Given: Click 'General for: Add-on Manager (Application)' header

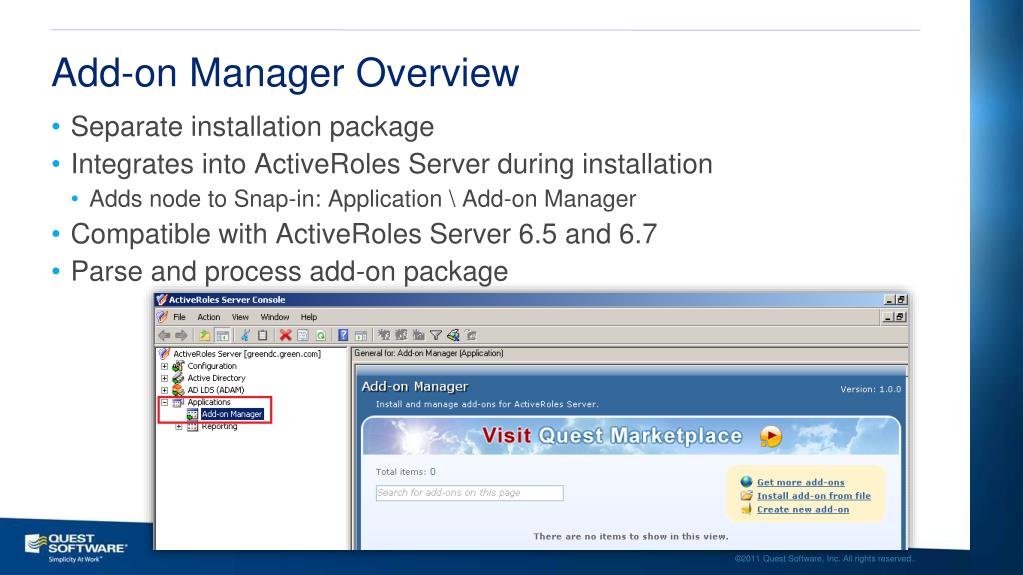Looking at the screenshot, I should tap(429, 353).
